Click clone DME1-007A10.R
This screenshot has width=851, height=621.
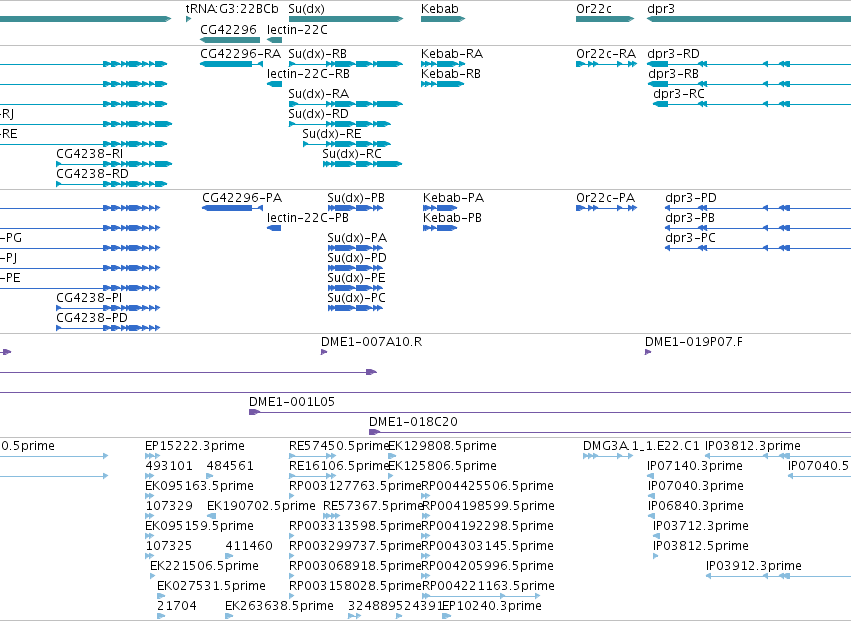coord(371,343)
